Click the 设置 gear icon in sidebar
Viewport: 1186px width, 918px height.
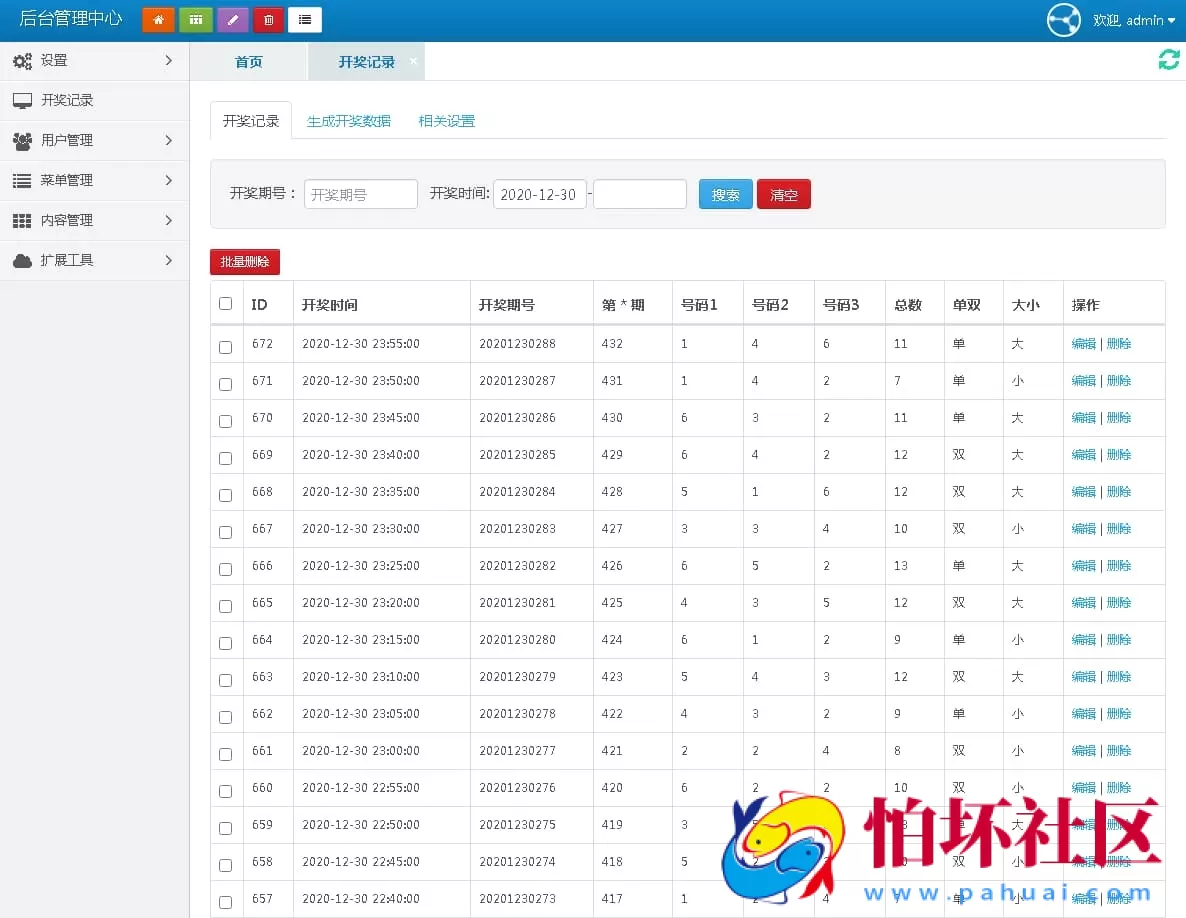pyautogui.click(x=22, y=60)
